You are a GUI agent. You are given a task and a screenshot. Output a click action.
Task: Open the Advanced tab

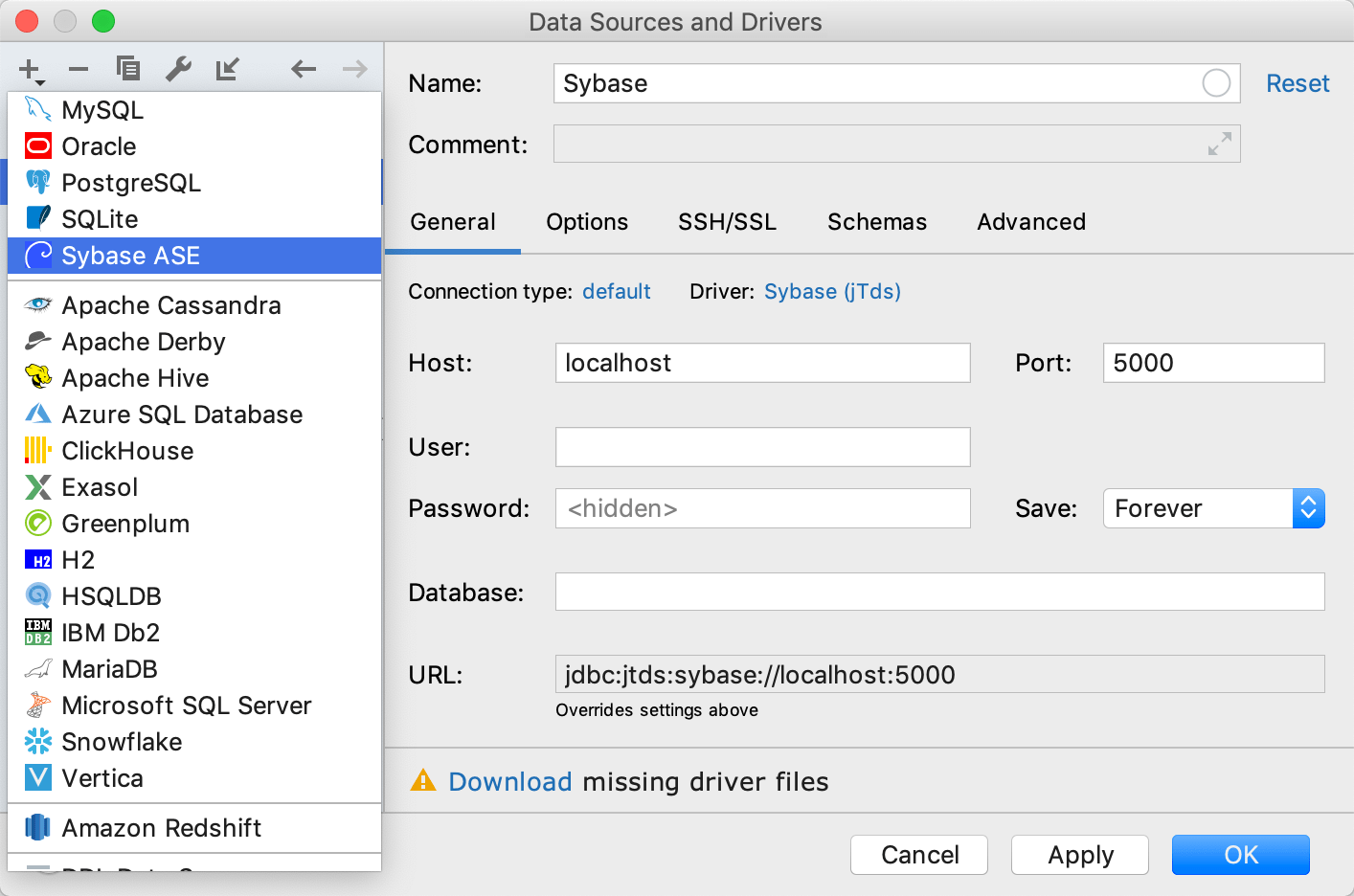(x=1031, y=222)
